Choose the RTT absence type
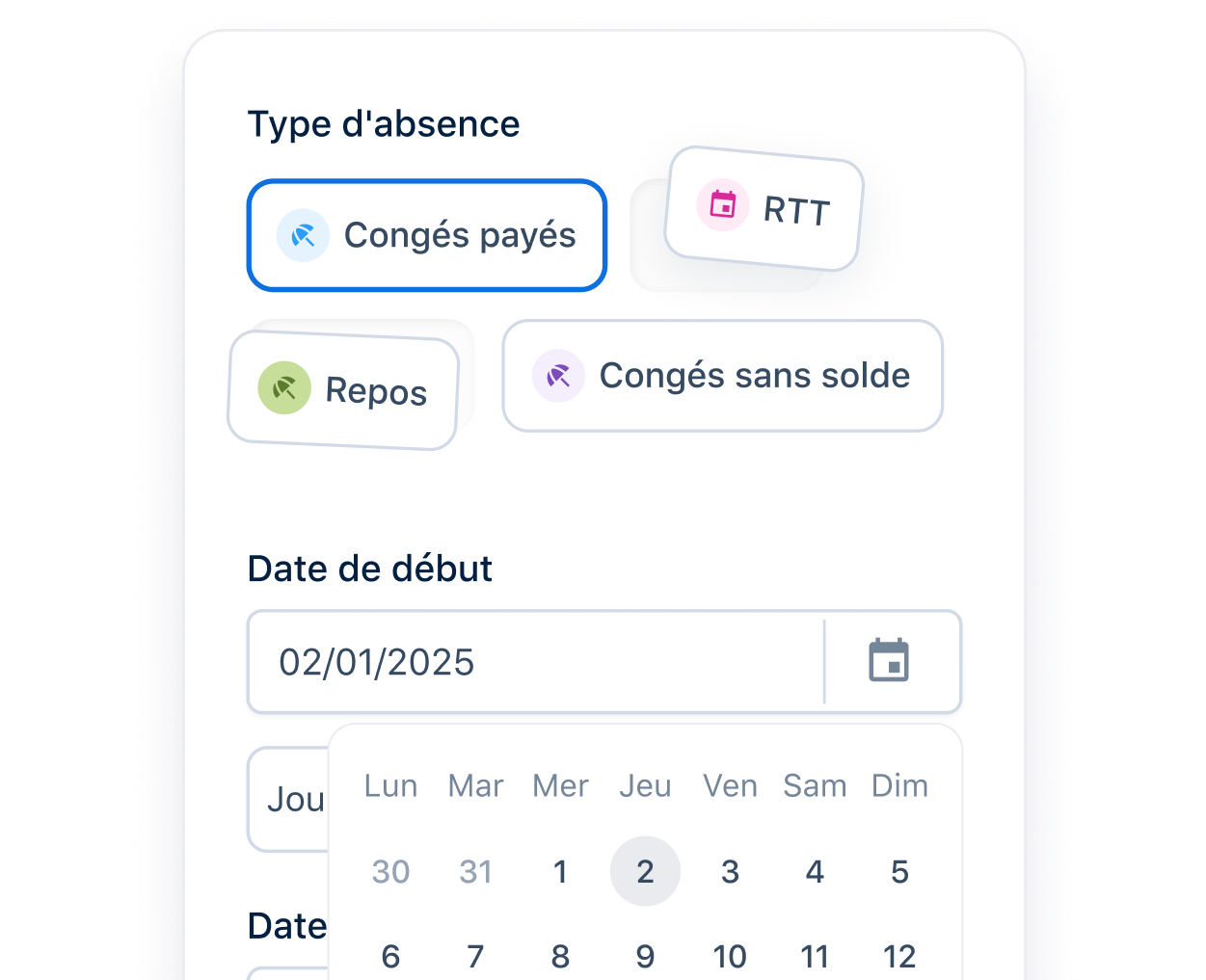 click(764, 208)
